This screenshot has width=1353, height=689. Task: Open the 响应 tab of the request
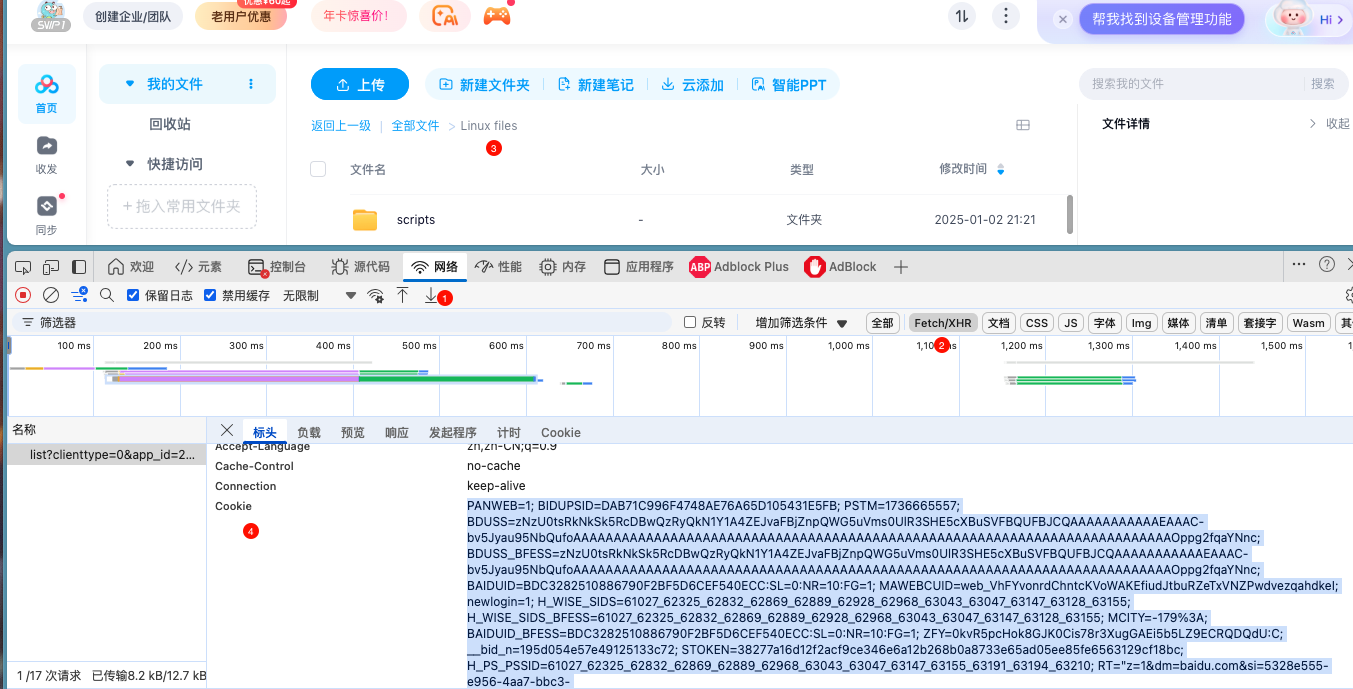[x=396, y=432]
